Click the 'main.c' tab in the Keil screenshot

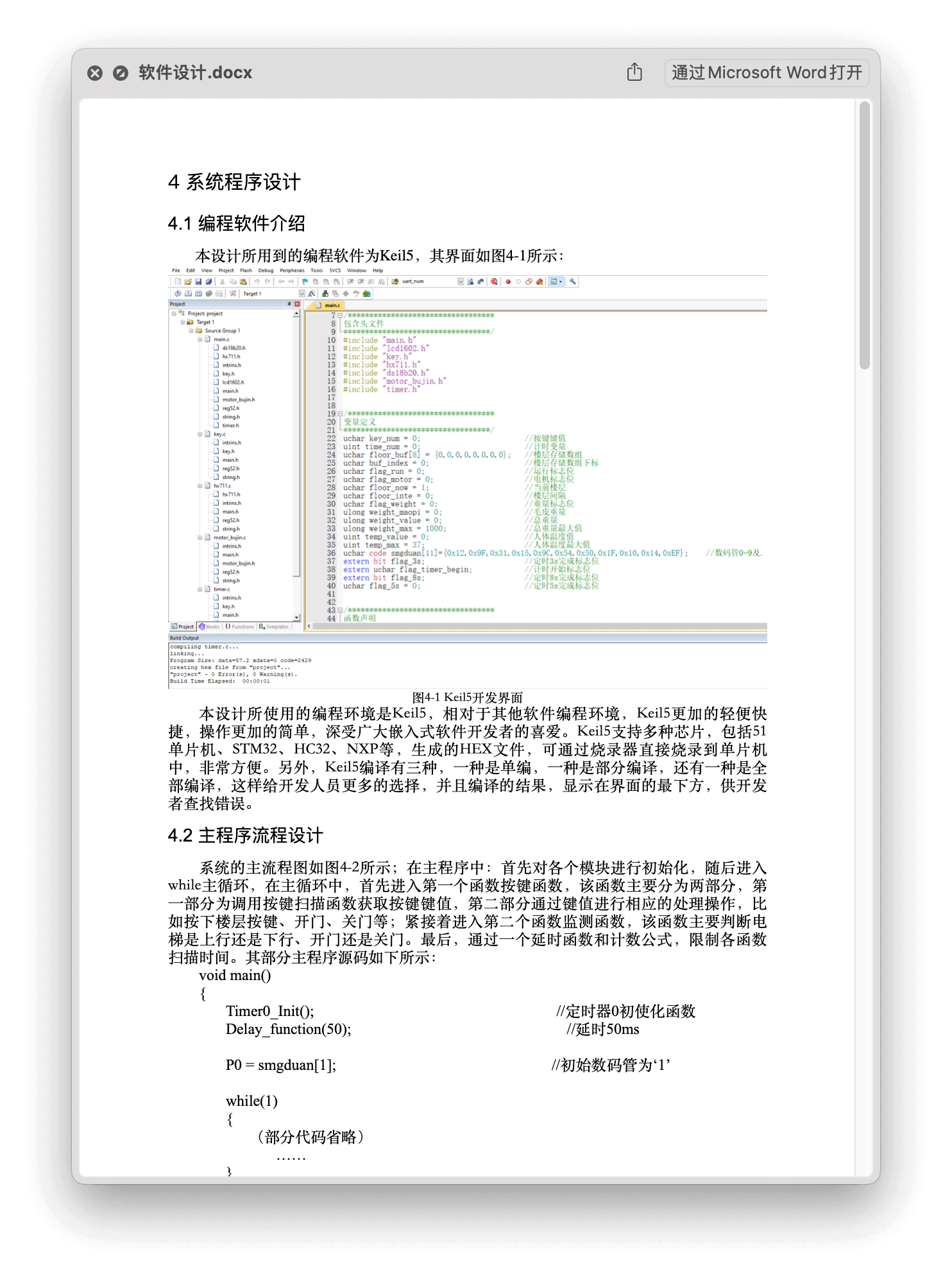click(x=328, y=305)
